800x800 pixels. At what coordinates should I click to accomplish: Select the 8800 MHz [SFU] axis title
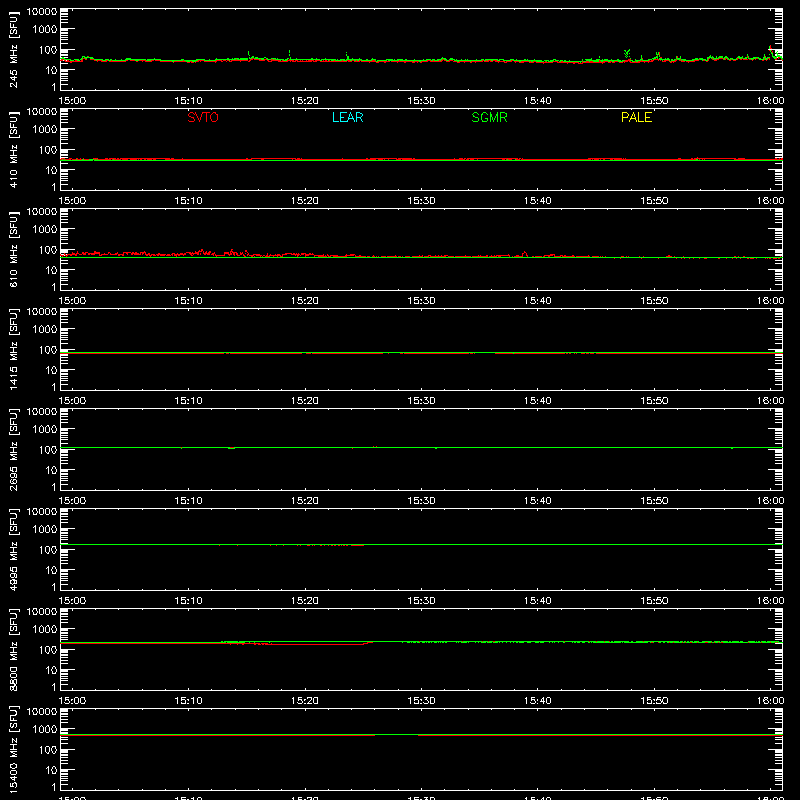14,649
